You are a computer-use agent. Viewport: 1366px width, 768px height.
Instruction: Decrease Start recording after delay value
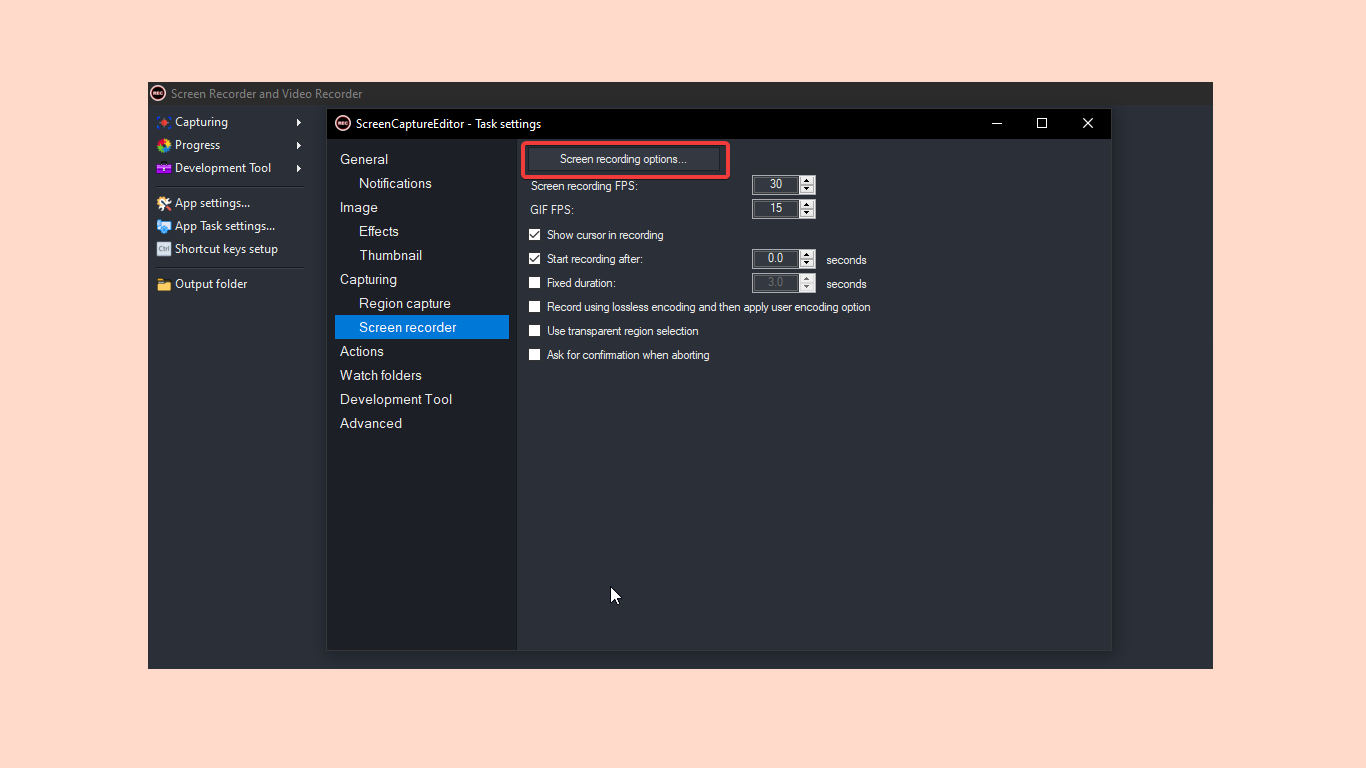(808, 263)
